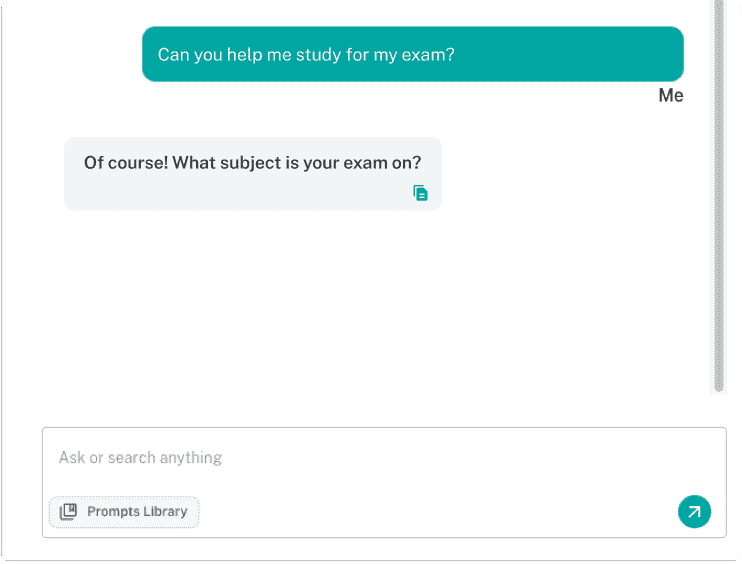This screenshot has height=564, width=742.
Task: Copy the assistant's reply with the copy icon
Action: [x=421, y=193]
